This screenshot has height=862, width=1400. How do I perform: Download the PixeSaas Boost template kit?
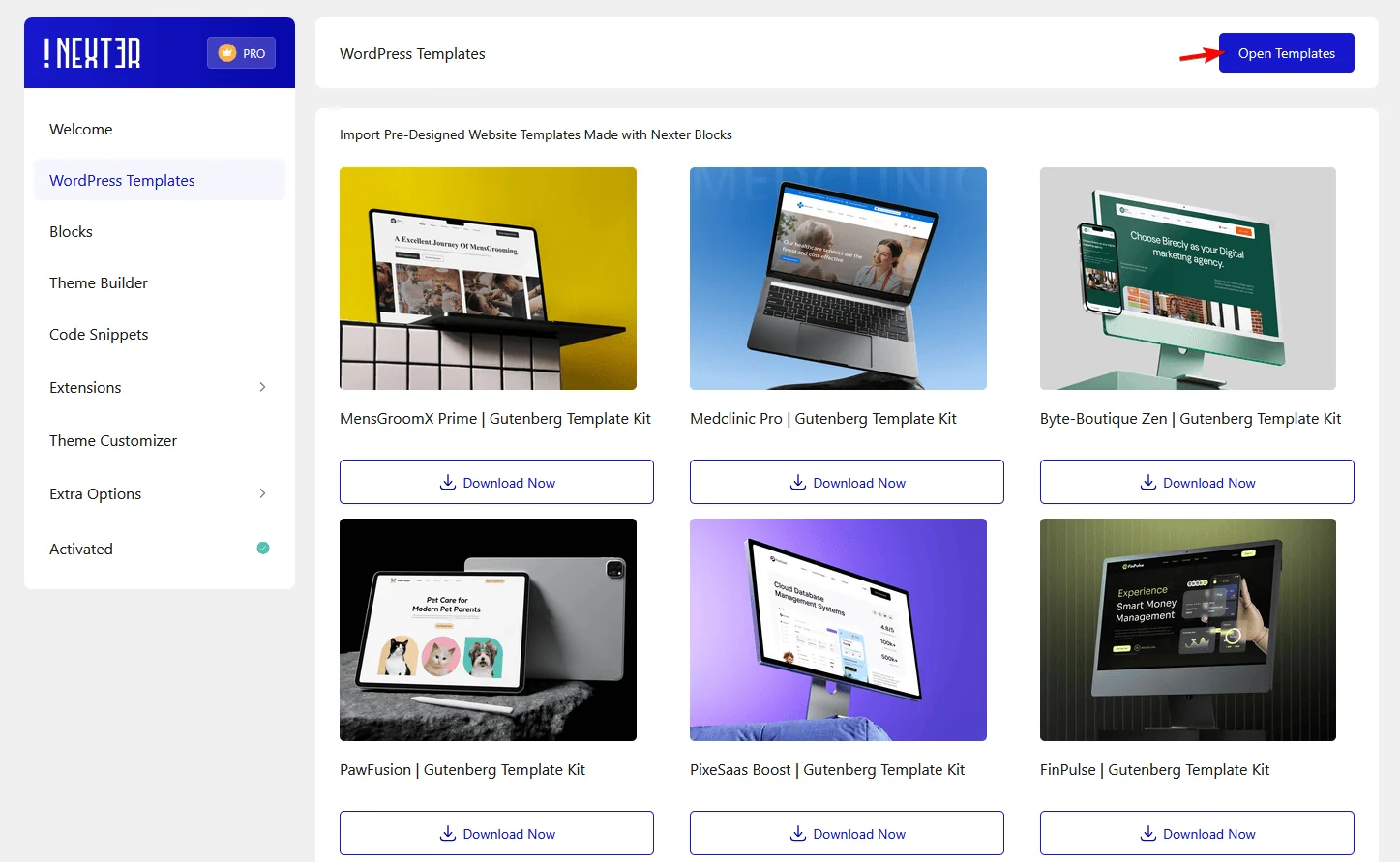point(847,833)
